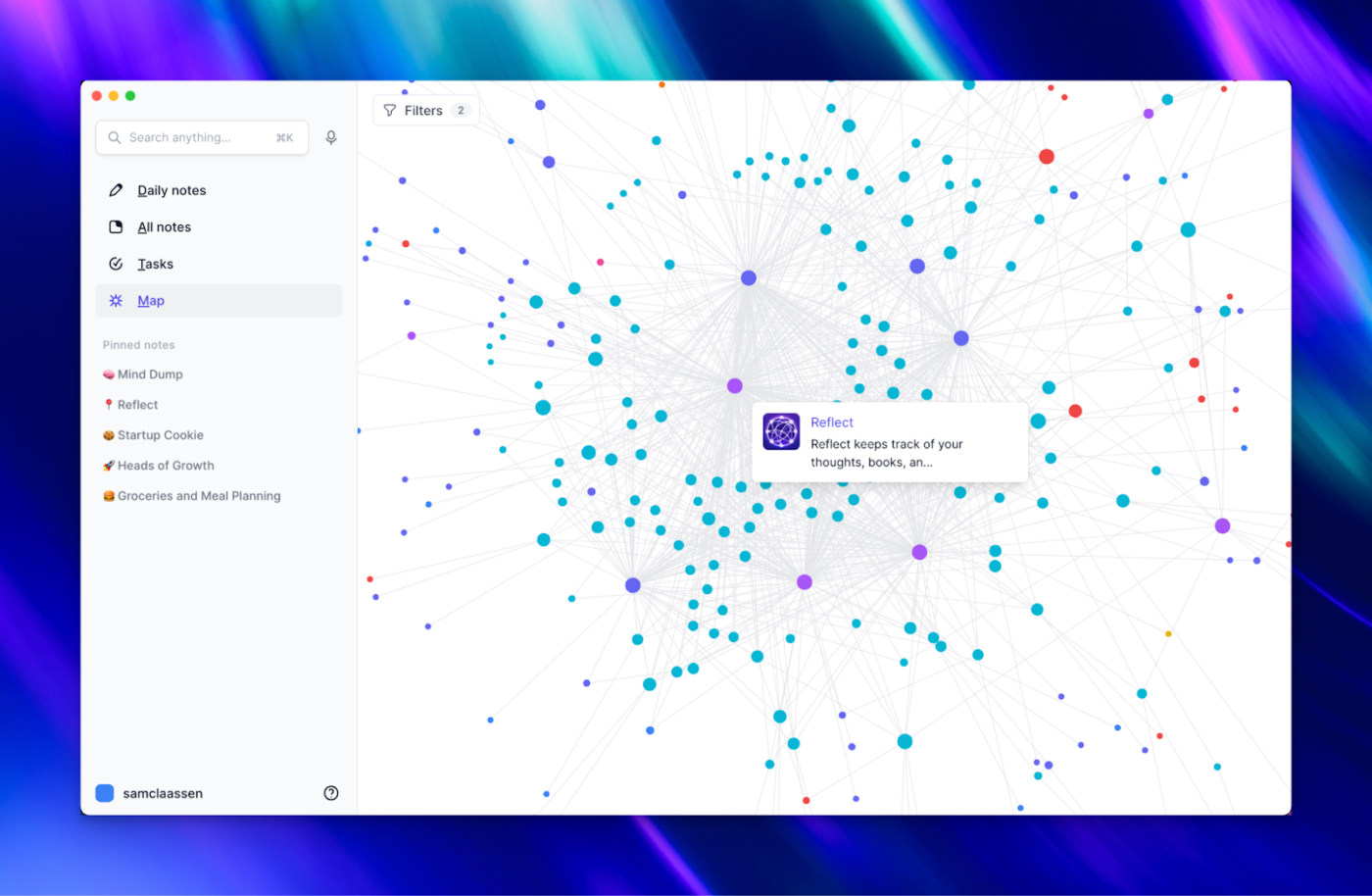
Task: Click the Daily notes pencil icon
Action: point(116,190)
